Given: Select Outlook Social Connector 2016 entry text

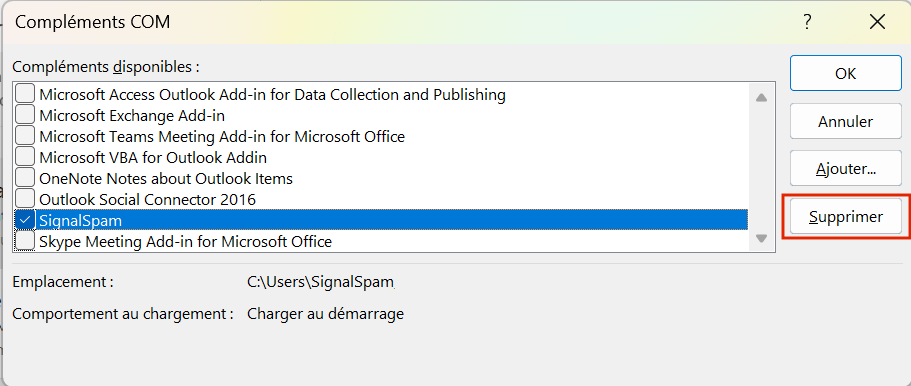Looking at the screenshot, I should point(148,199).
